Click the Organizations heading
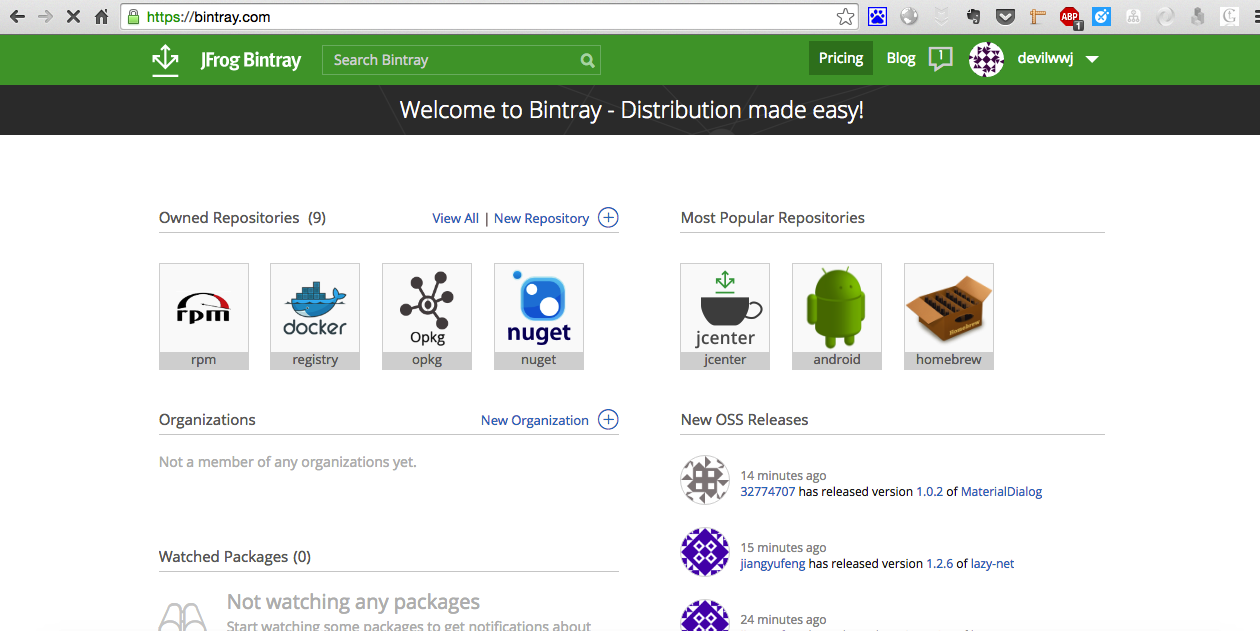The height and width of the screenshot is (631, 1260). click(x=207, y=419)
